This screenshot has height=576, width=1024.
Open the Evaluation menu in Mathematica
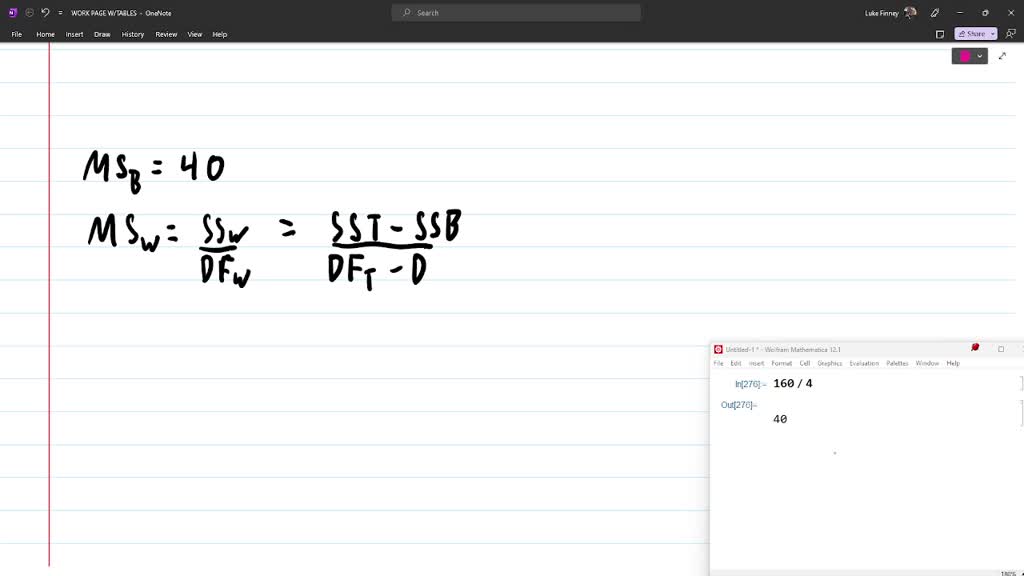click(863, 363)
